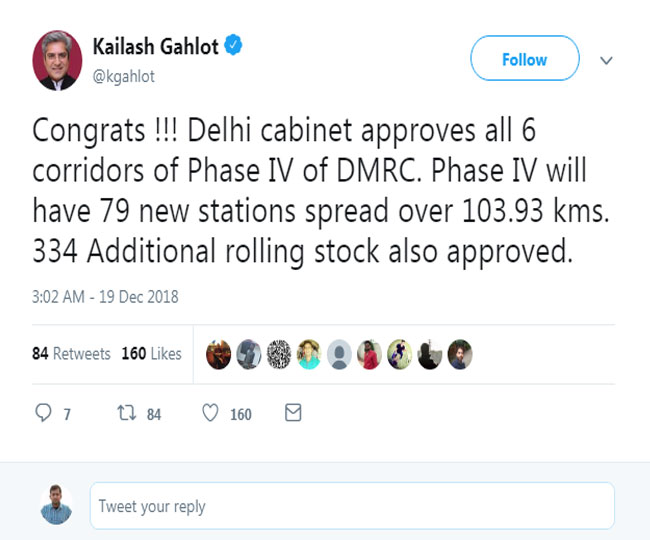This screenshot has width=650, height=540.
Task: Follow Kailash Gahlot
Action: pos(525,58)
